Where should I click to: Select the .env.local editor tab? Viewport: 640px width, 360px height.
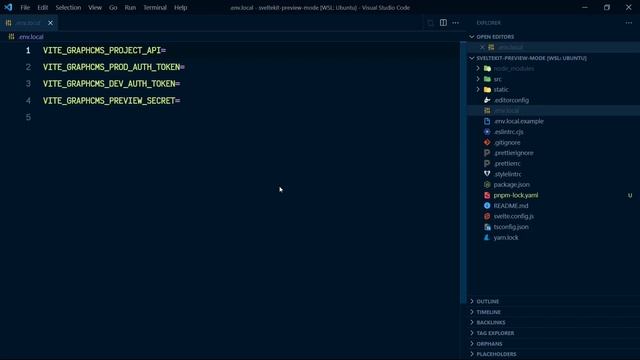(29, 23)
